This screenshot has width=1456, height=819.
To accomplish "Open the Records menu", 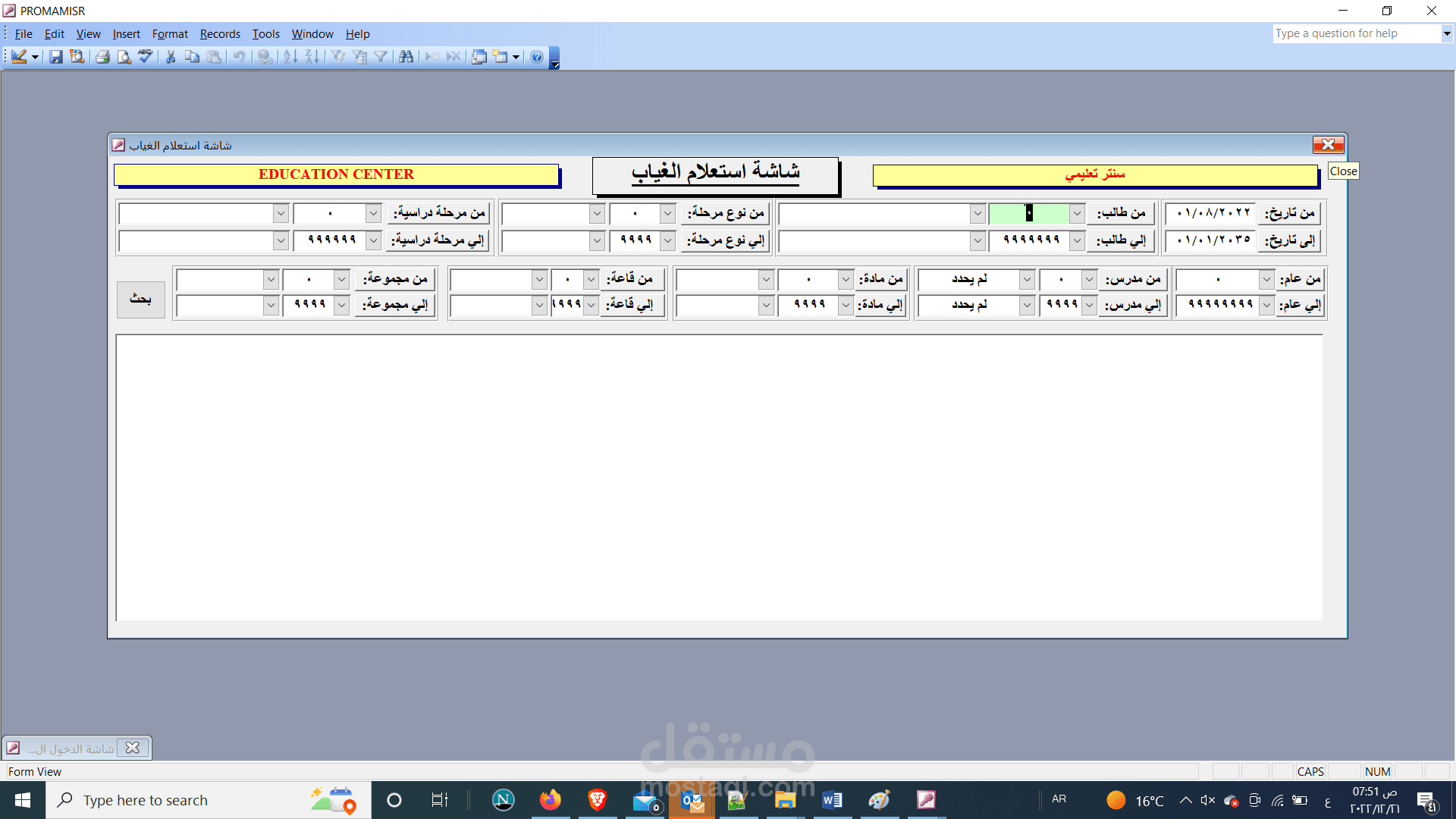I will pyautogui.click(x=220, y=34).
